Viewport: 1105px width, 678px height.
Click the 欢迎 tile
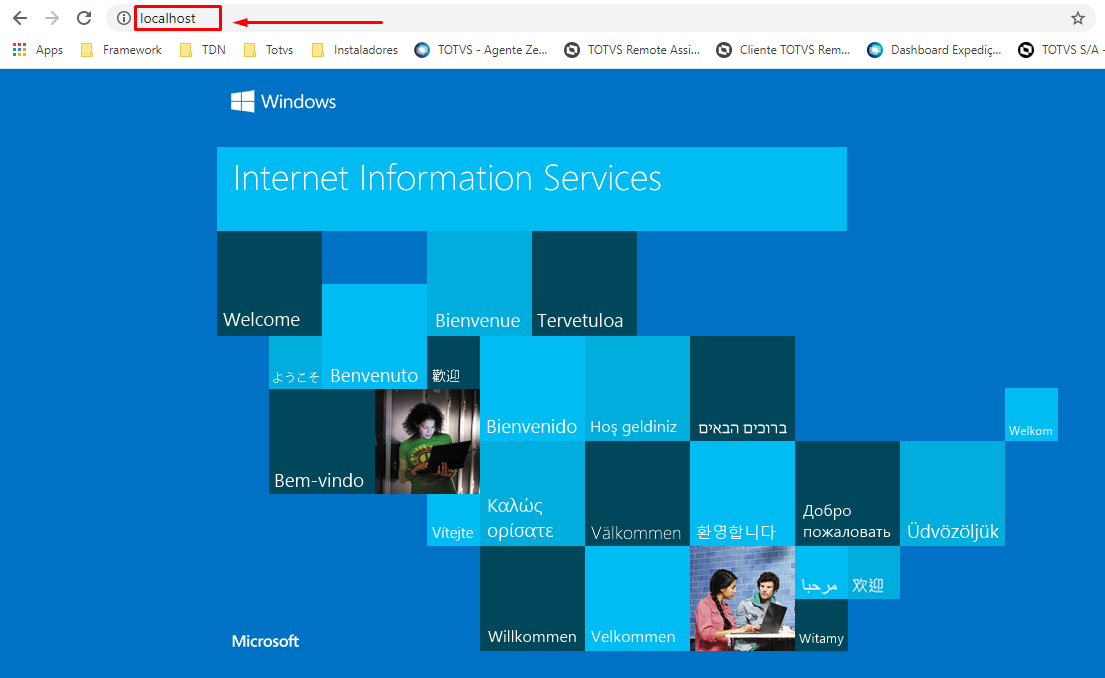pyautogui.click(x=874, y=572)
